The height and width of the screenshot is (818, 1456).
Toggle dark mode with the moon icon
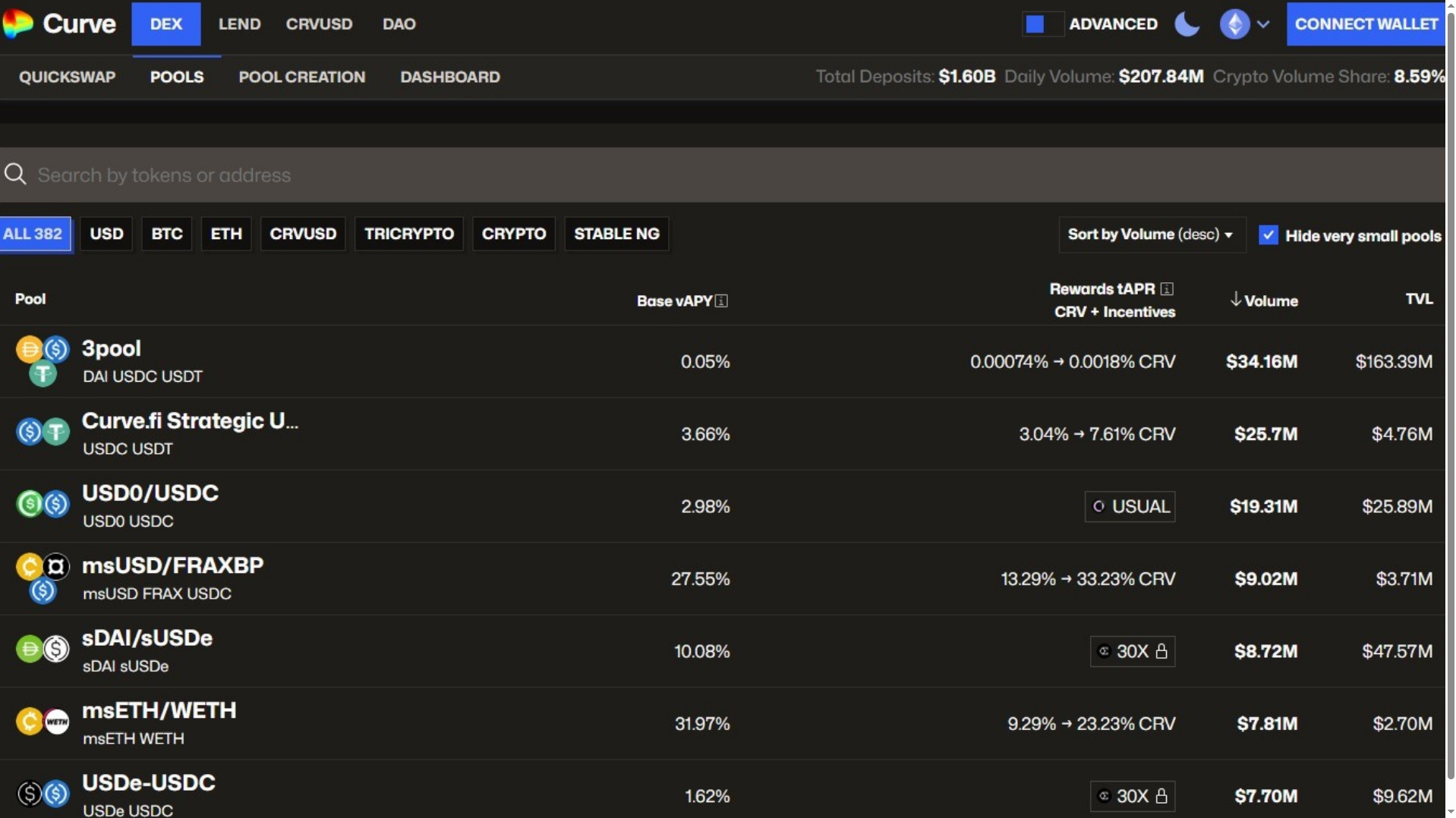[x=1187, y=24]
